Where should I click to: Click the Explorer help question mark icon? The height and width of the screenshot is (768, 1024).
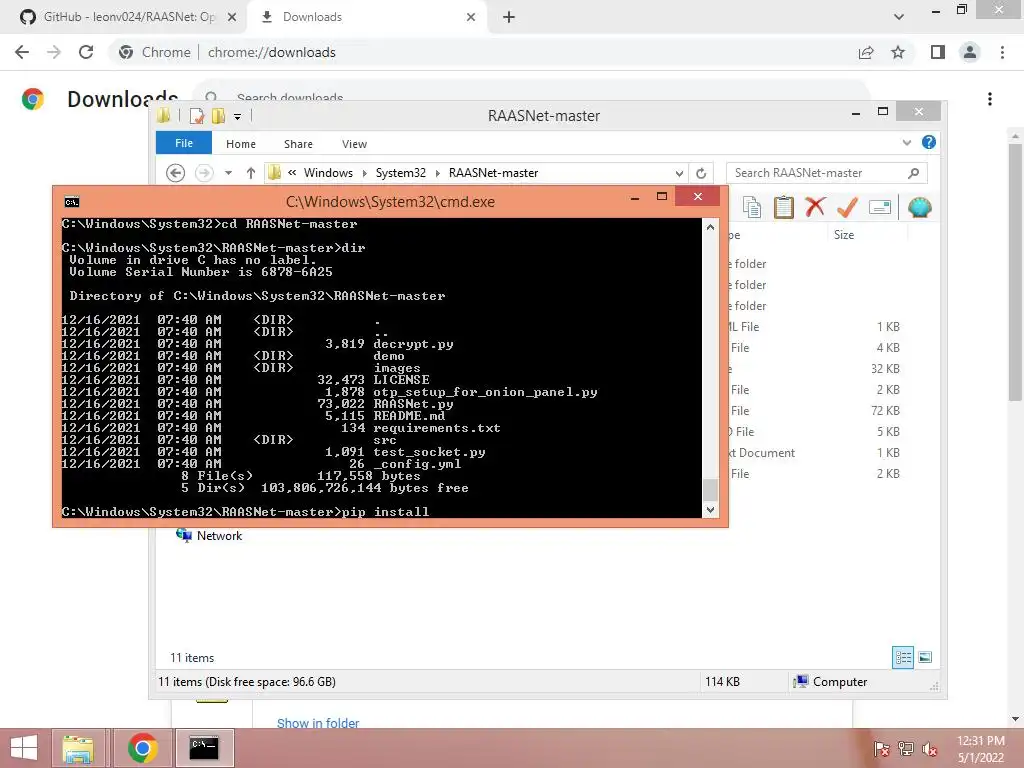click(x=929, y=142)
